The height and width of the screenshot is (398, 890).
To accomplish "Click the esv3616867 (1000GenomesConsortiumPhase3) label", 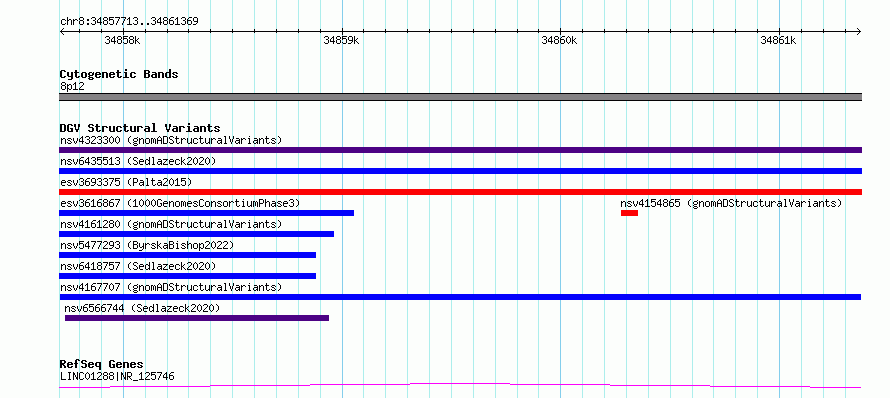I will (180, 203).
